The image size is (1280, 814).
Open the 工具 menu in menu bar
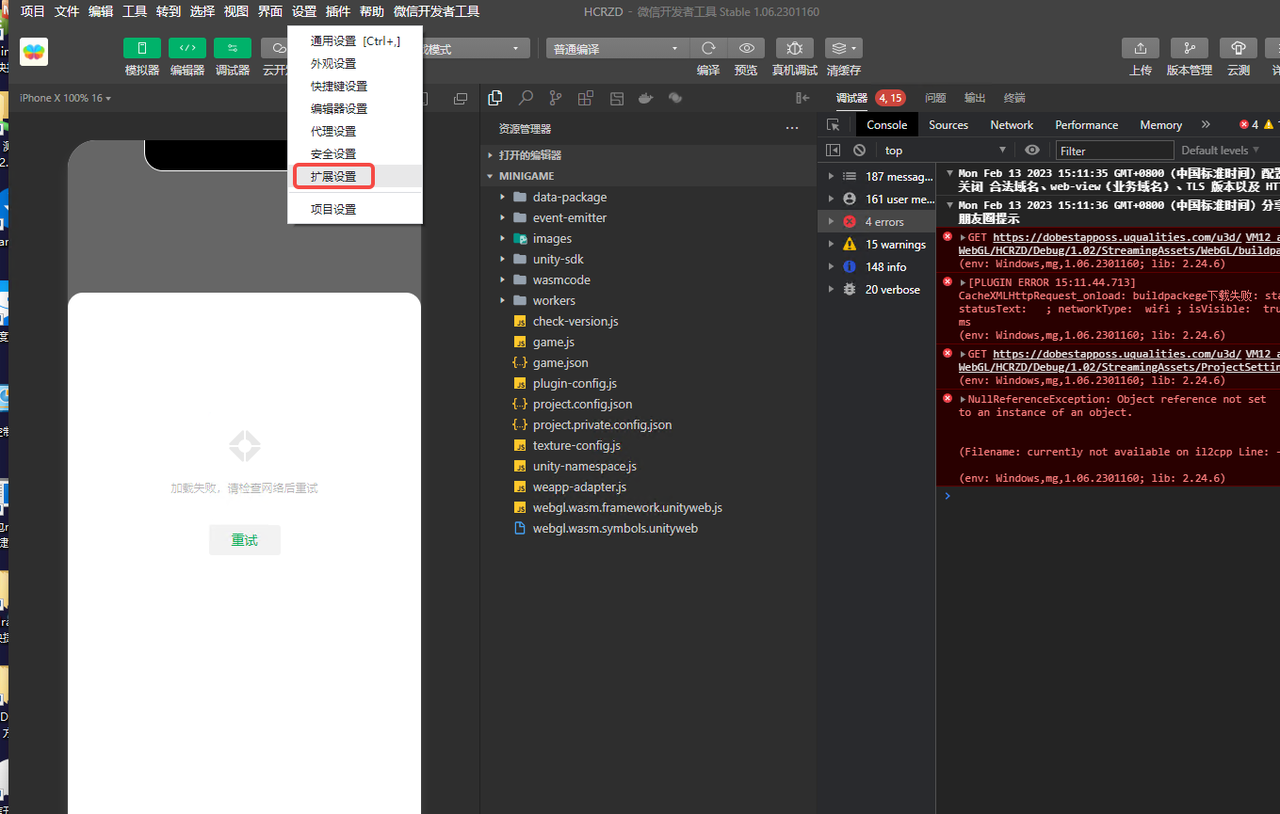(x=134, y=11)
